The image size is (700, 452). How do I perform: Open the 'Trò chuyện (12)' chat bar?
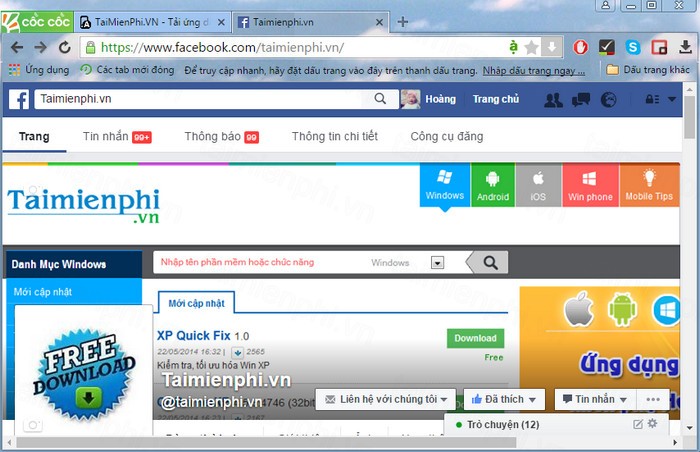503,424
